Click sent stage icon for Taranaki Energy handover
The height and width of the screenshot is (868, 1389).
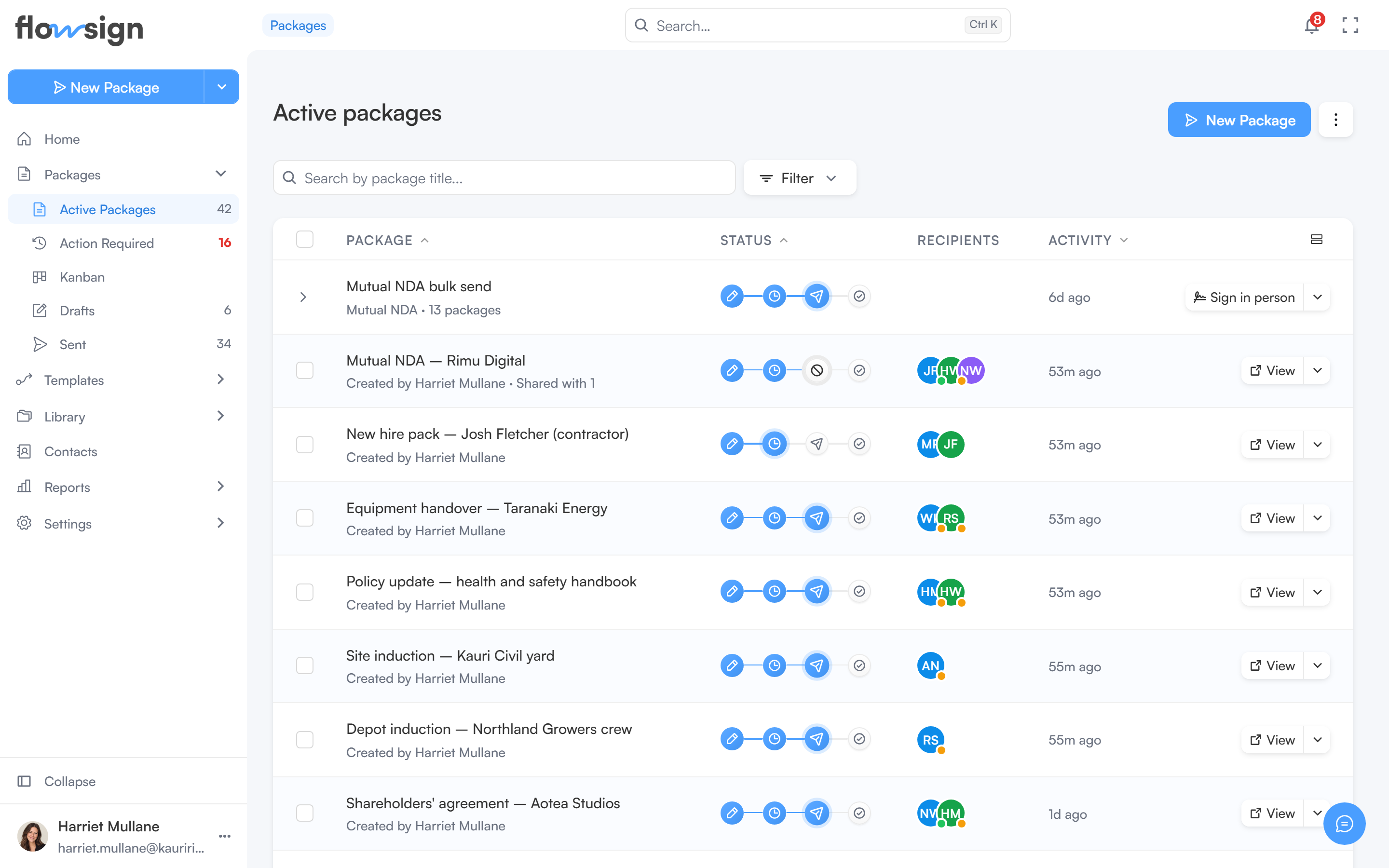(817, 518)
